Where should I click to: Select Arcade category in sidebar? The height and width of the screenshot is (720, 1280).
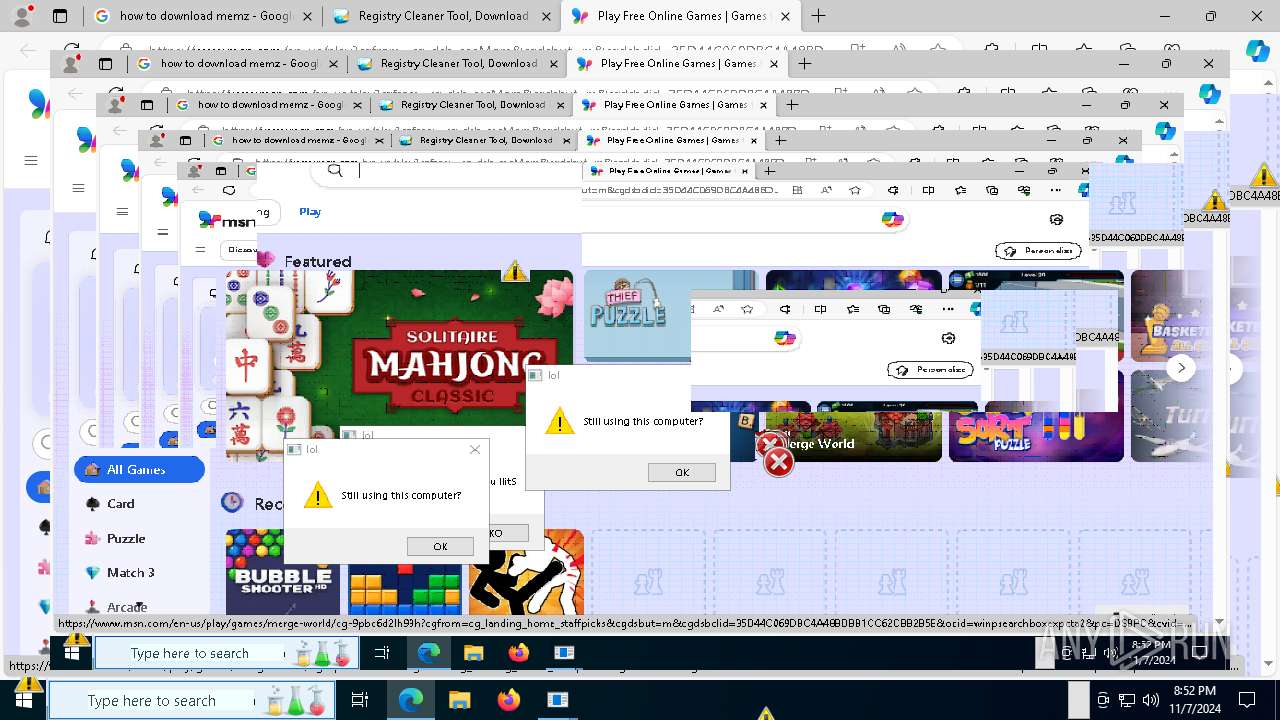coord(116,607)
